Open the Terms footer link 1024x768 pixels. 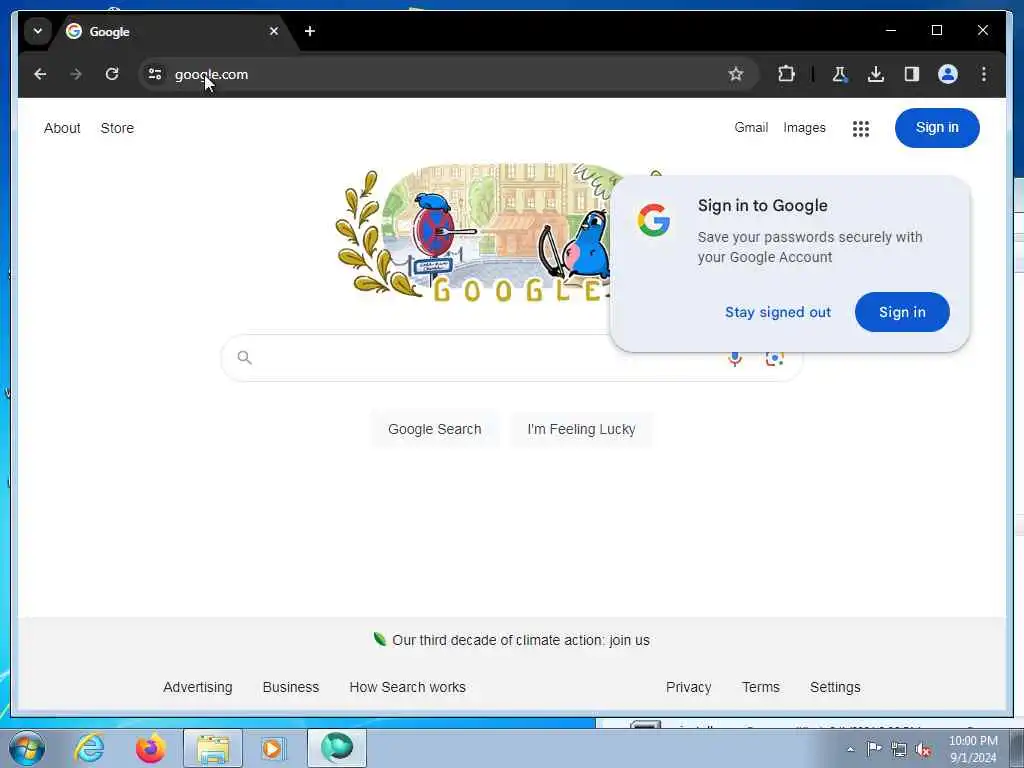[x=760, y=687]
